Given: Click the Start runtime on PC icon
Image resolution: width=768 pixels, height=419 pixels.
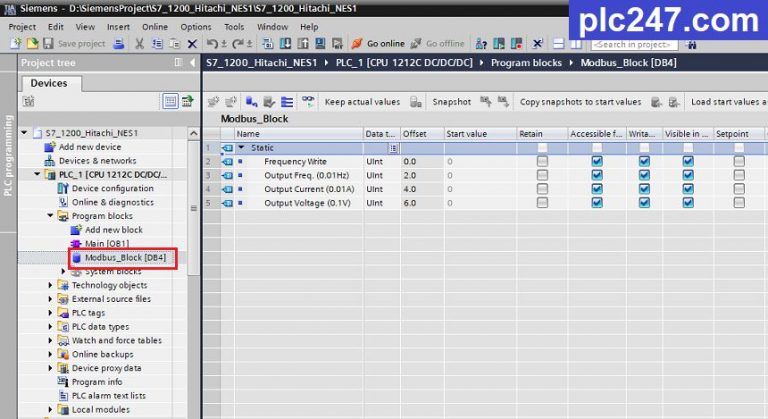Looking at the screenshot, I should (x=337, y=44).
